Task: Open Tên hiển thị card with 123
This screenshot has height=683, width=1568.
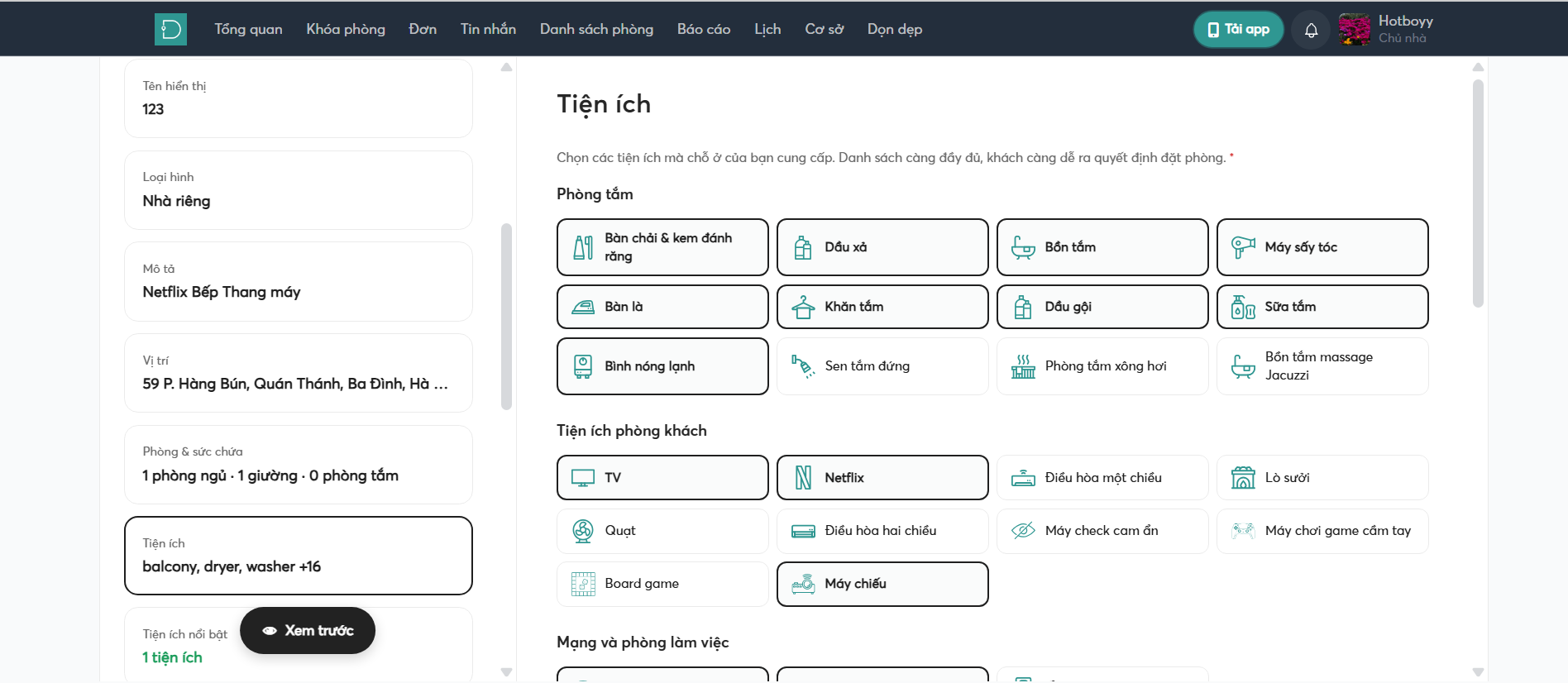Action: 298,98
